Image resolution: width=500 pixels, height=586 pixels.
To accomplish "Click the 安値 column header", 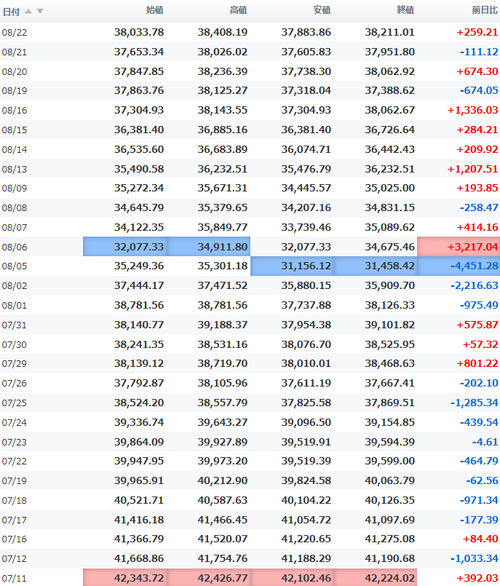I will [322, 10].
